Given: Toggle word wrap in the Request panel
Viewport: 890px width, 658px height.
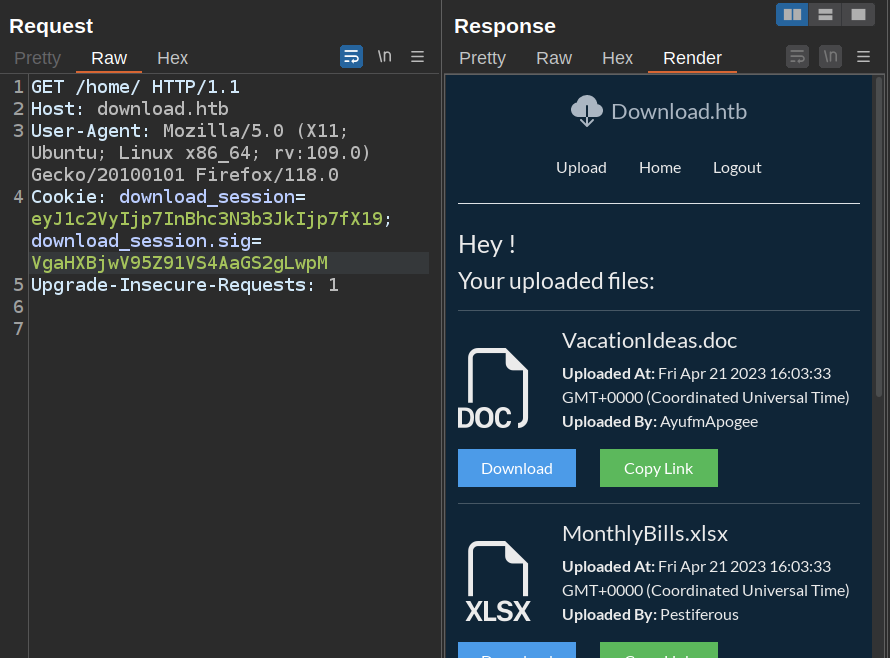Looking at the screenshot, I should (x=351, y=56).
